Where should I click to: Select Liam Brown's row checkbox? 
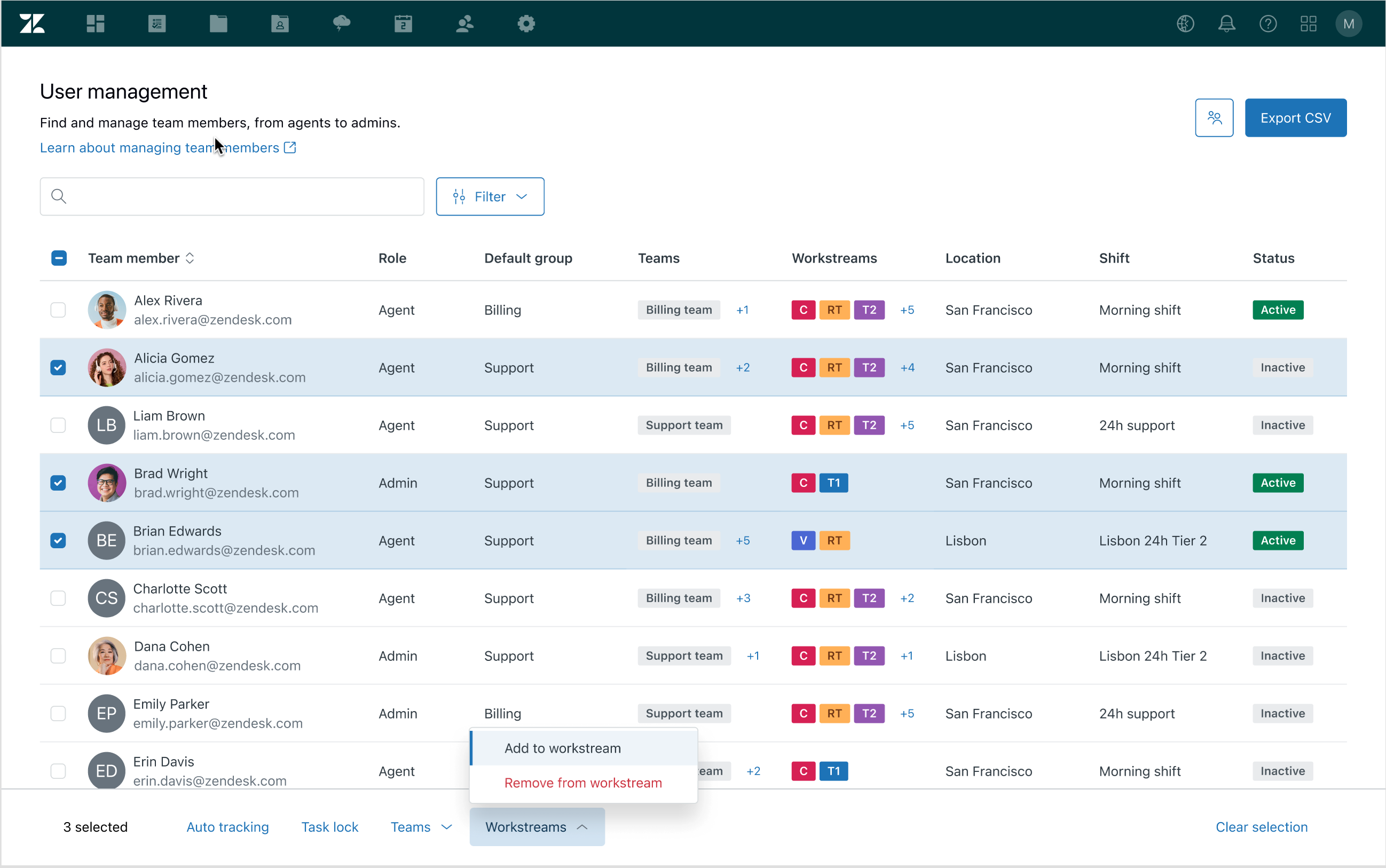pyautogui.click(x=58, y=425)
